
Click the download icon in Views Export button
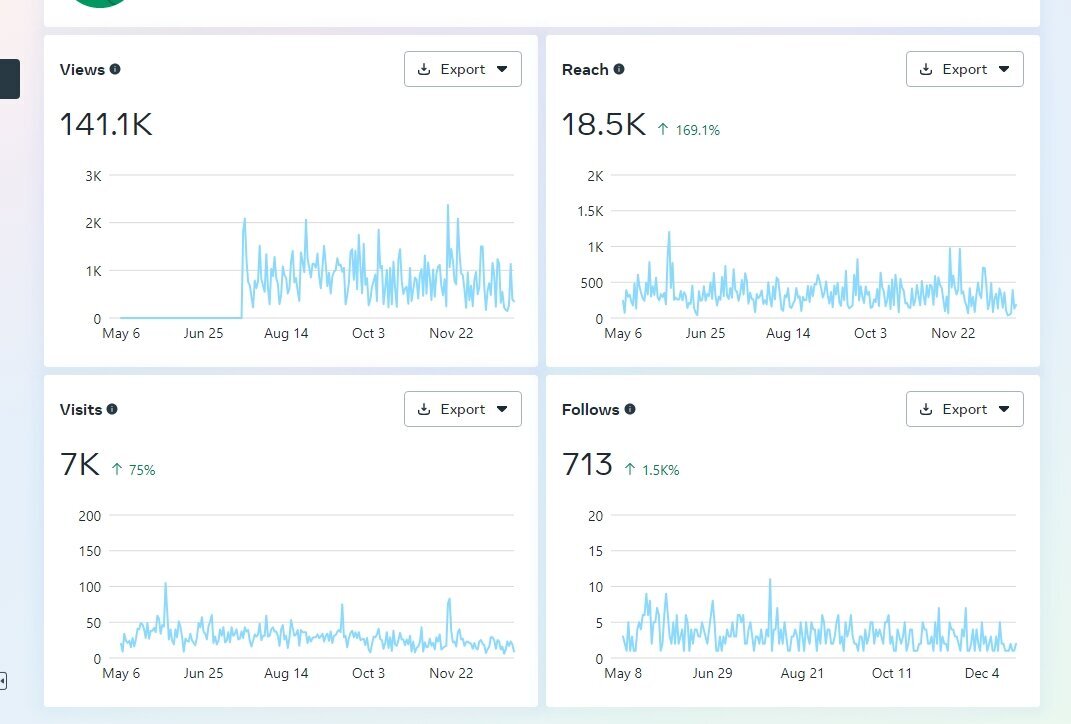(424, 70)
